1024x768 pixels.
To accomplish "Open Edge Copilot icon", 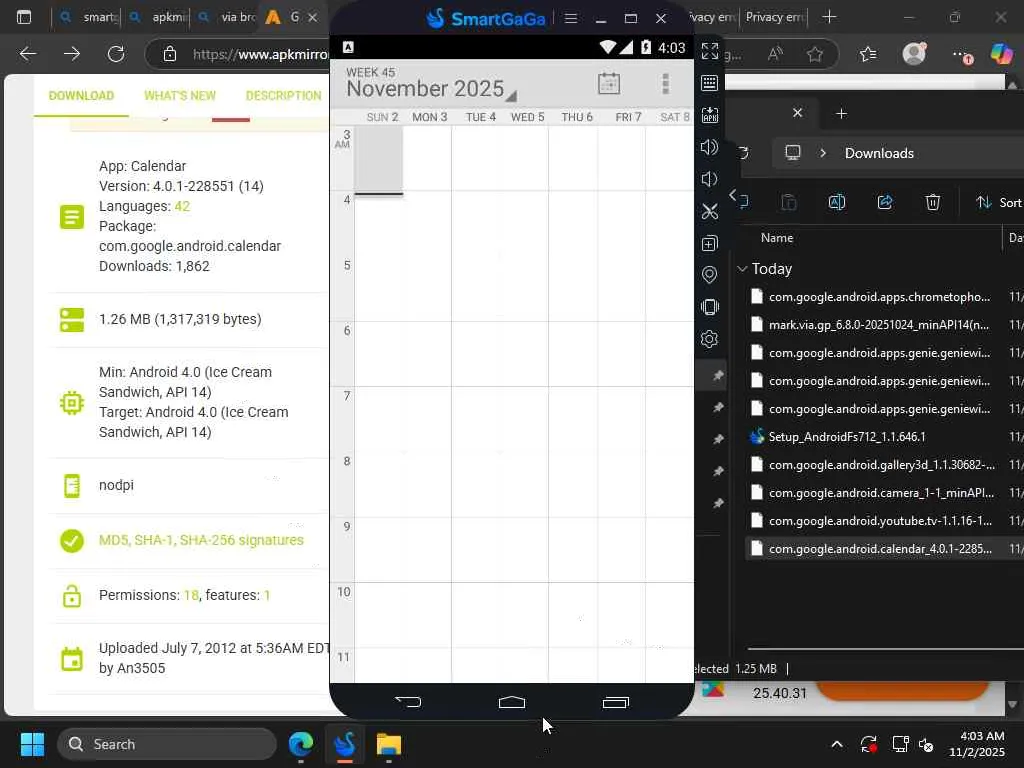I will pyautogui.click(x=1000, y=54).
